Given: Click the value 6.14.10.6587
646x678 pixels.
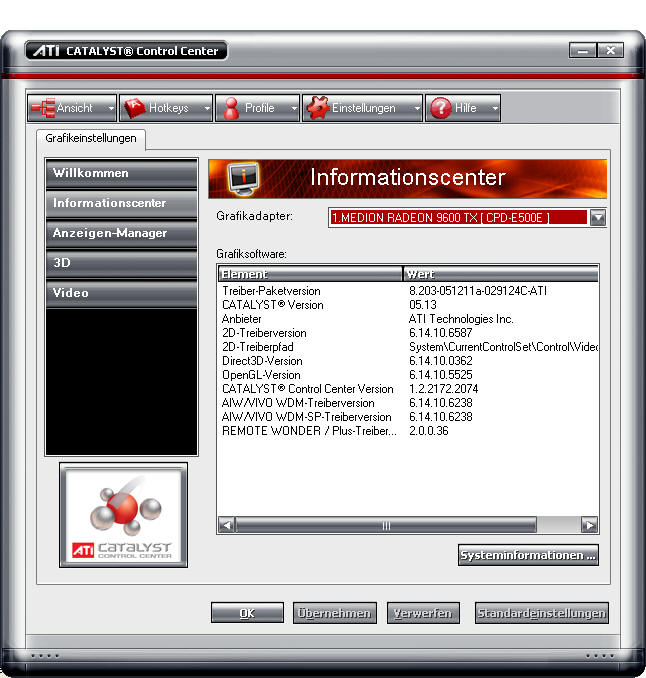Looking at the screenshot, I should 441,333.
